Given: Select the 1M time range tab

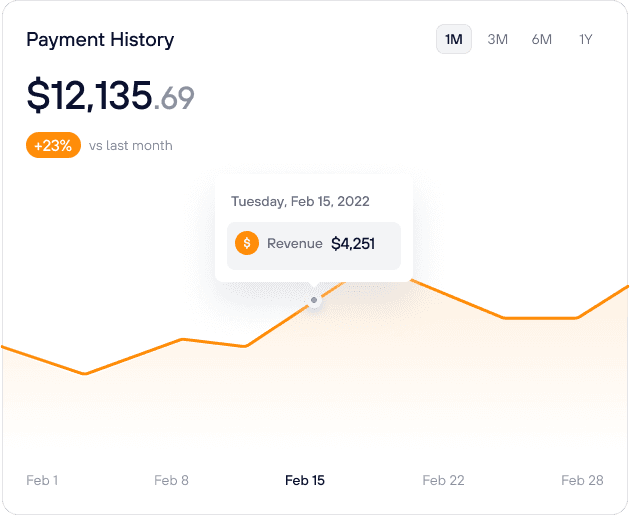Looking at the screenshot, I should point(454,39).
